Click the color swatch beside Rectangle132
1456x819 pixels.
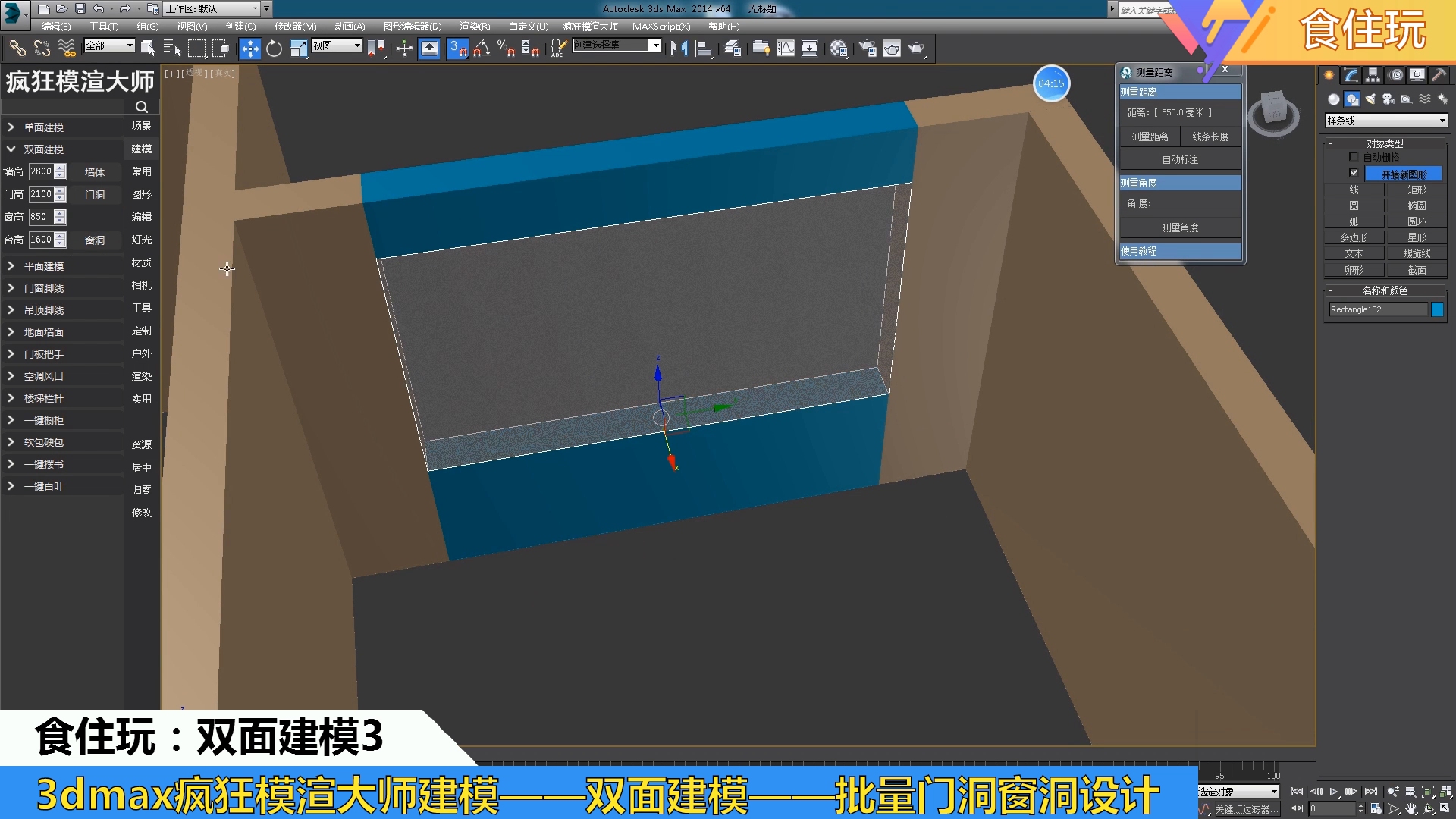coord(1439,309)
